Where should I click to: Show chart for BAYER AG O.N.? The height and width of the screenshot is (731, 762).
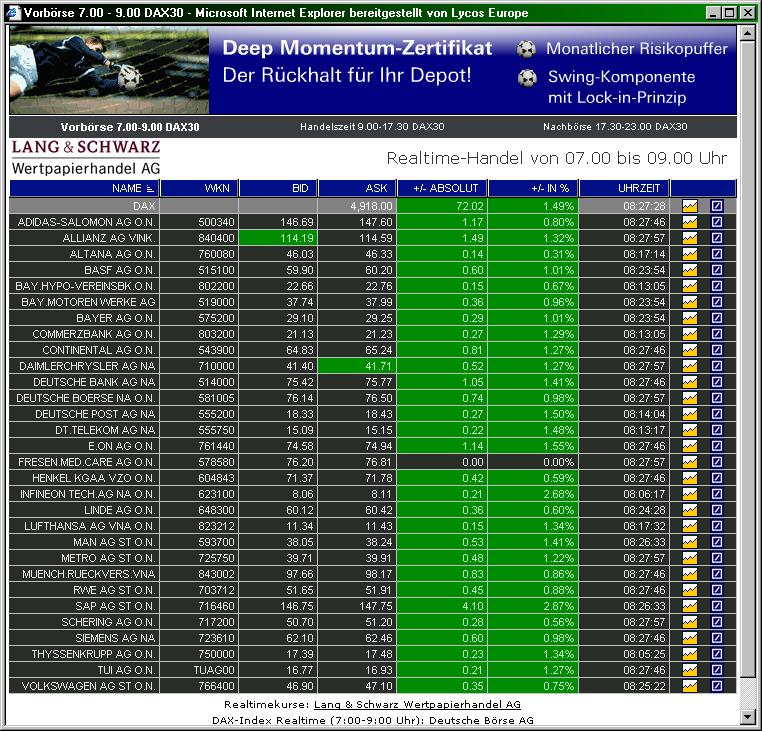pyautogui.click(x=690, y=318)
